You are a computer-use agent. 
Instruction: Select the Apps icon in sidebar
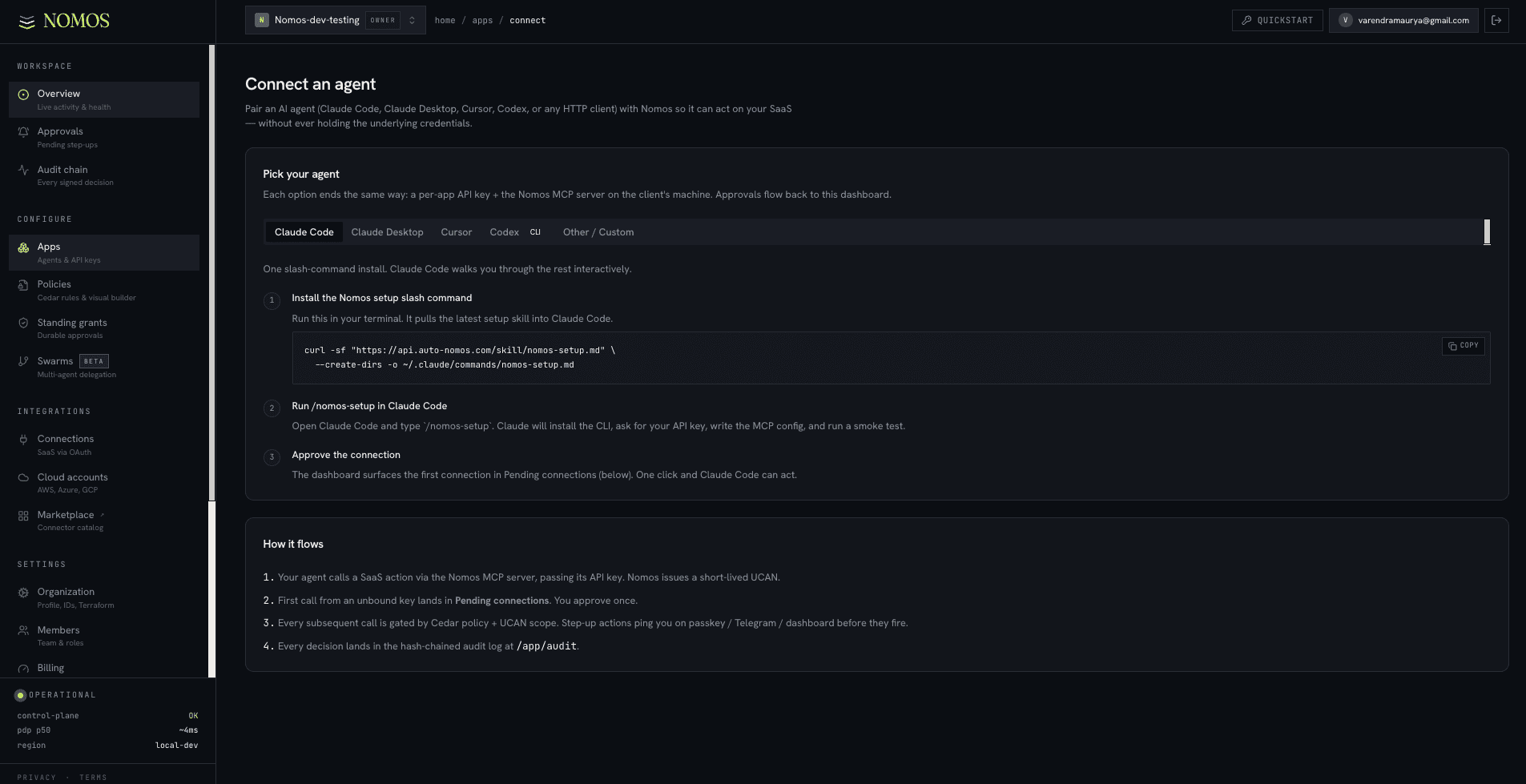click(23, 247)
